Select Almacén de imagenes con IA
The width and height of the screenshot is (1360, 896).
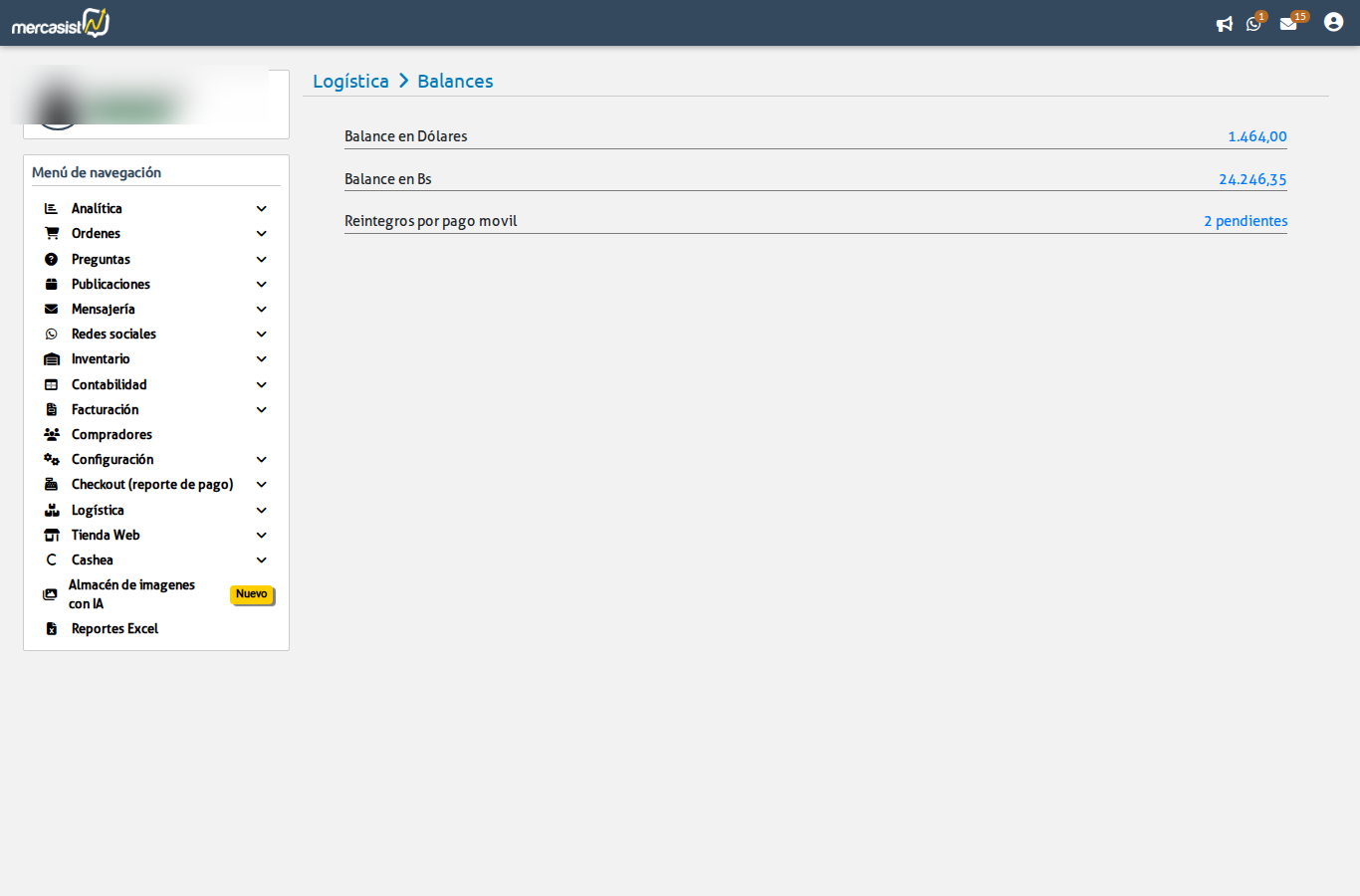(131, 594)
